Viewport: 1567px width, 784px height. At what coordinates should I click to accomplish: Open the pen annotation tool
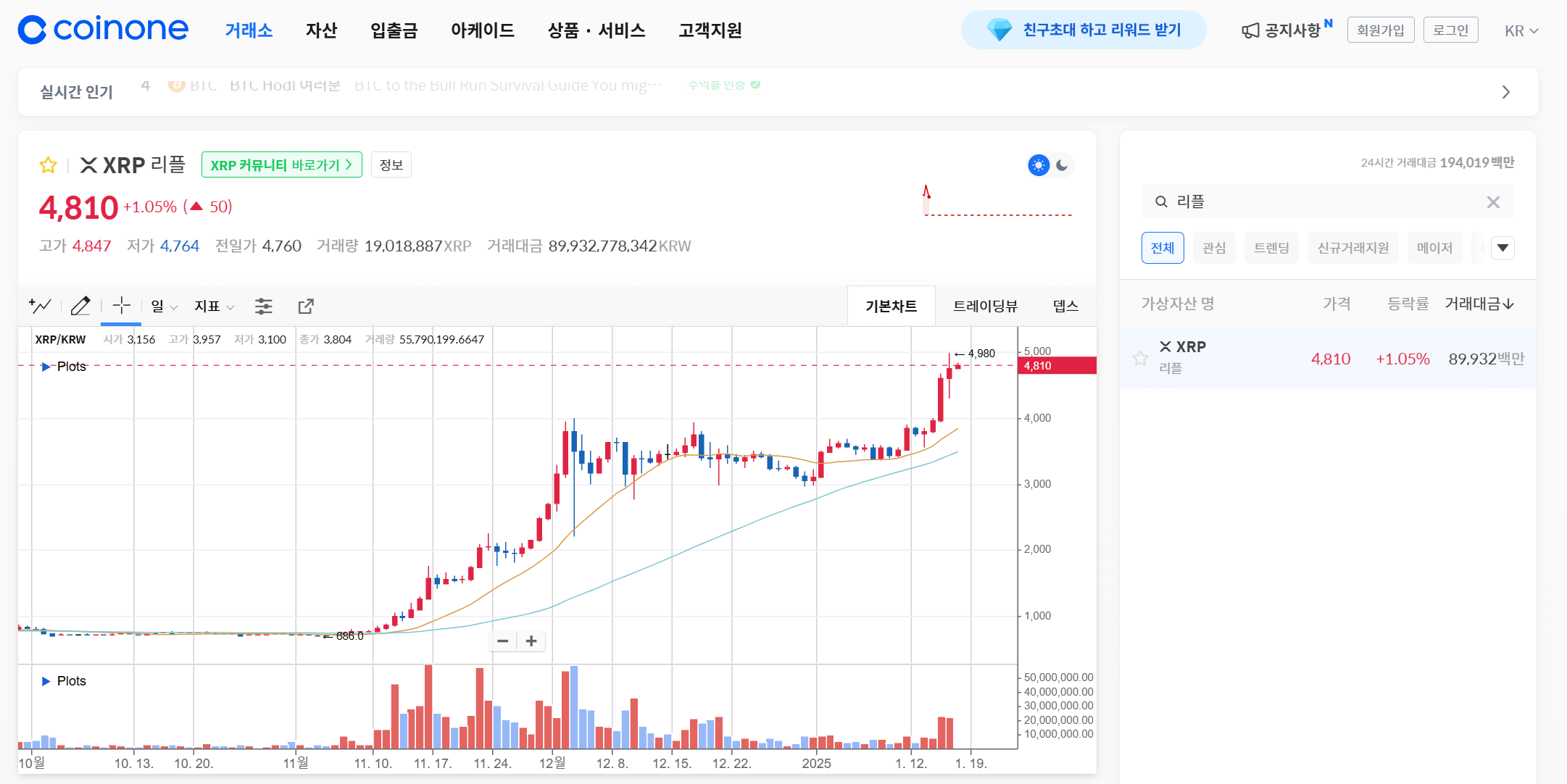coord(80,306)
